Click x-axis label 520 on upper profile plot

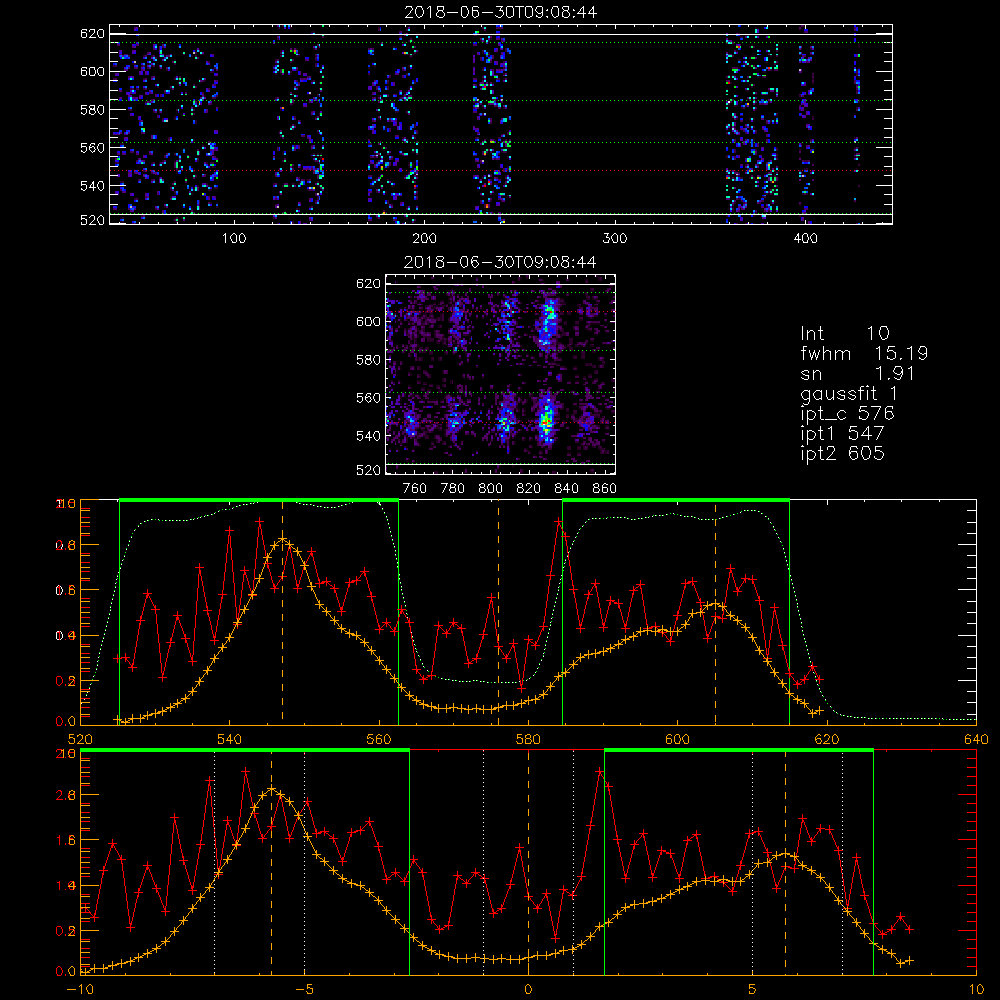tap(80, 739)
